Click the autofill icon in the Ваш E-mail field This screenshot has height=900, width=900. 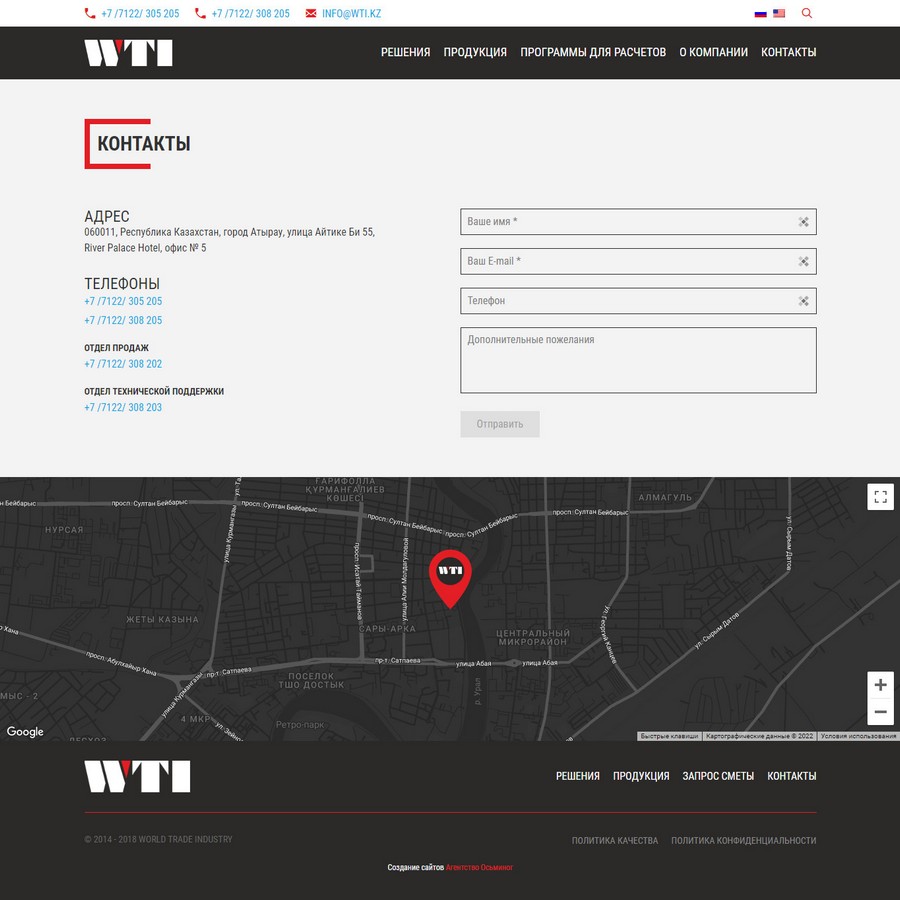pyautogui.click(x=803, y=261)
